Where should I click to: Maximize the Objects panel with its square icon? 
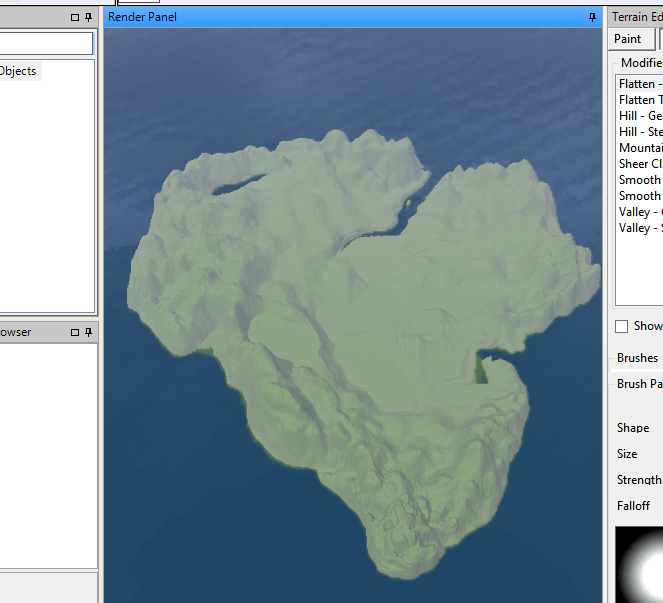click(75, 18)
